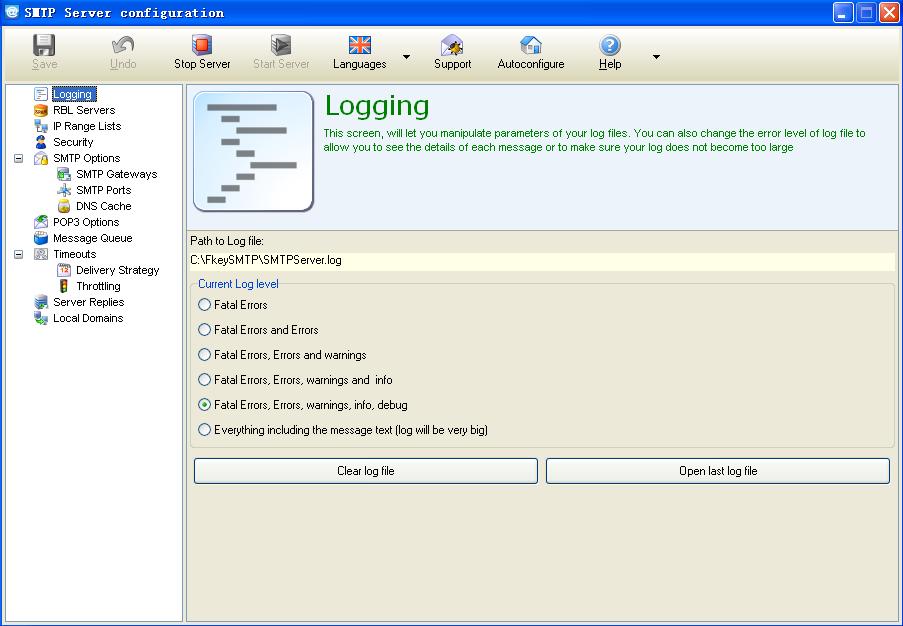Click the Path to Log file field
This screenshot has width=903, height=626.
click(x=541, y=260)
